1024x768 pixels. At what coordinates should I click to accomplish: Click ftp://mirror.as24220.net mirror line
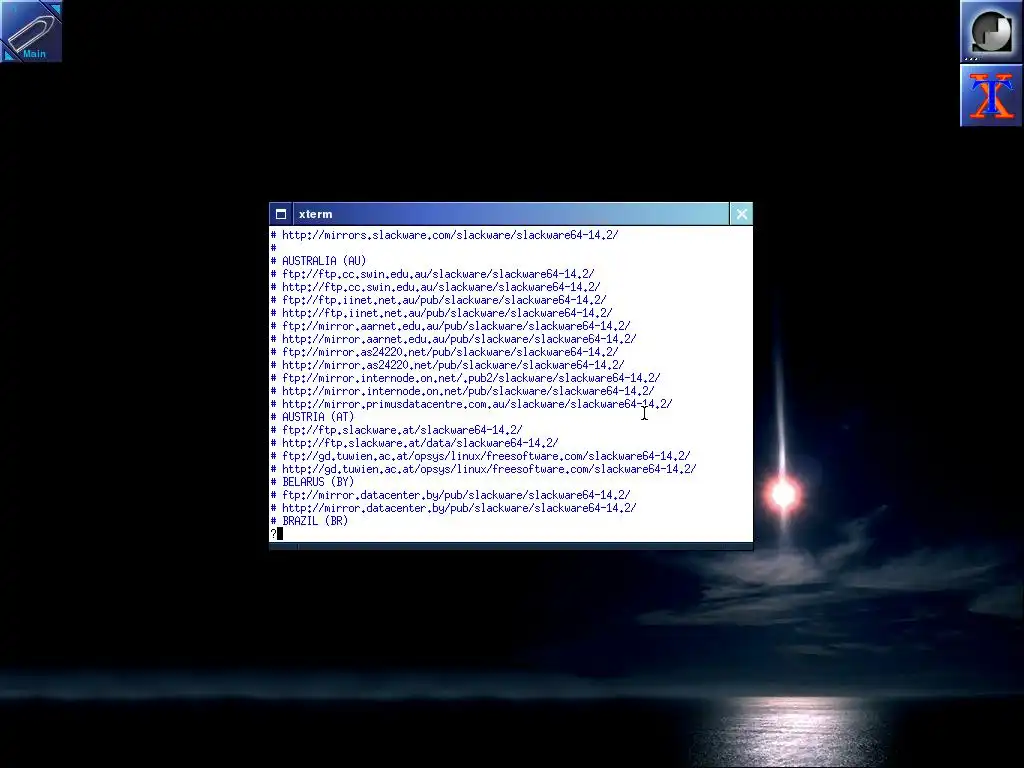[x=444, y=352]
